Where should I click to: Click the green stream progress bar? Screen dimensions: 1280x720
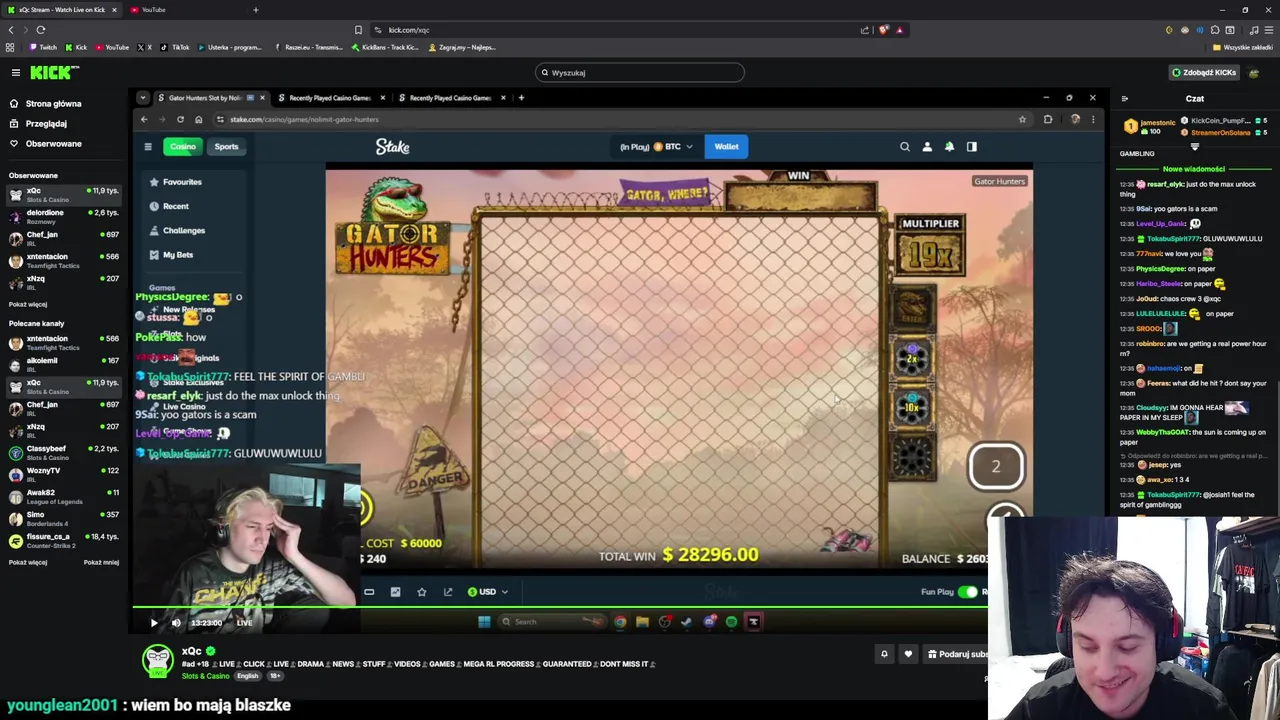click(x=560, y=607)
